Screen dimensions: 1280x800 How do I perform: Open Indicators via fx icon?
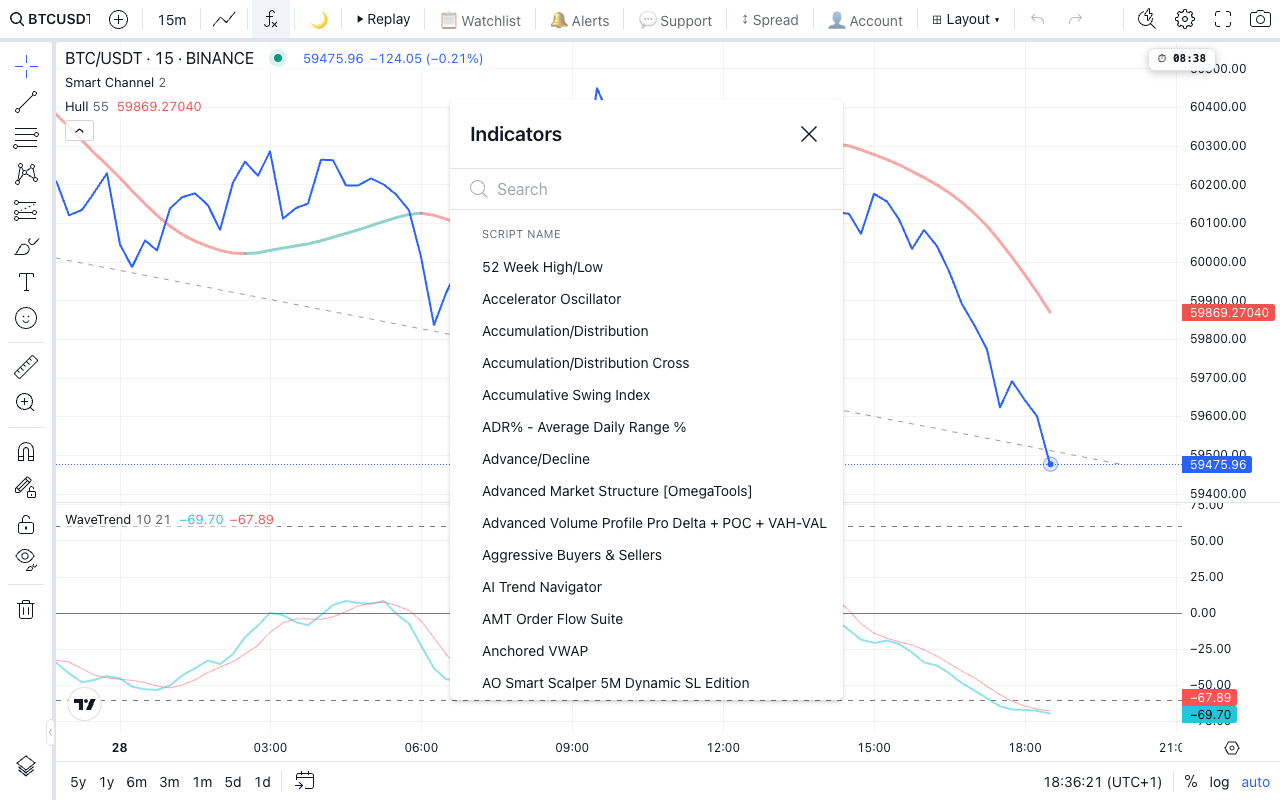pyautogui.click(x=271, y=19)
